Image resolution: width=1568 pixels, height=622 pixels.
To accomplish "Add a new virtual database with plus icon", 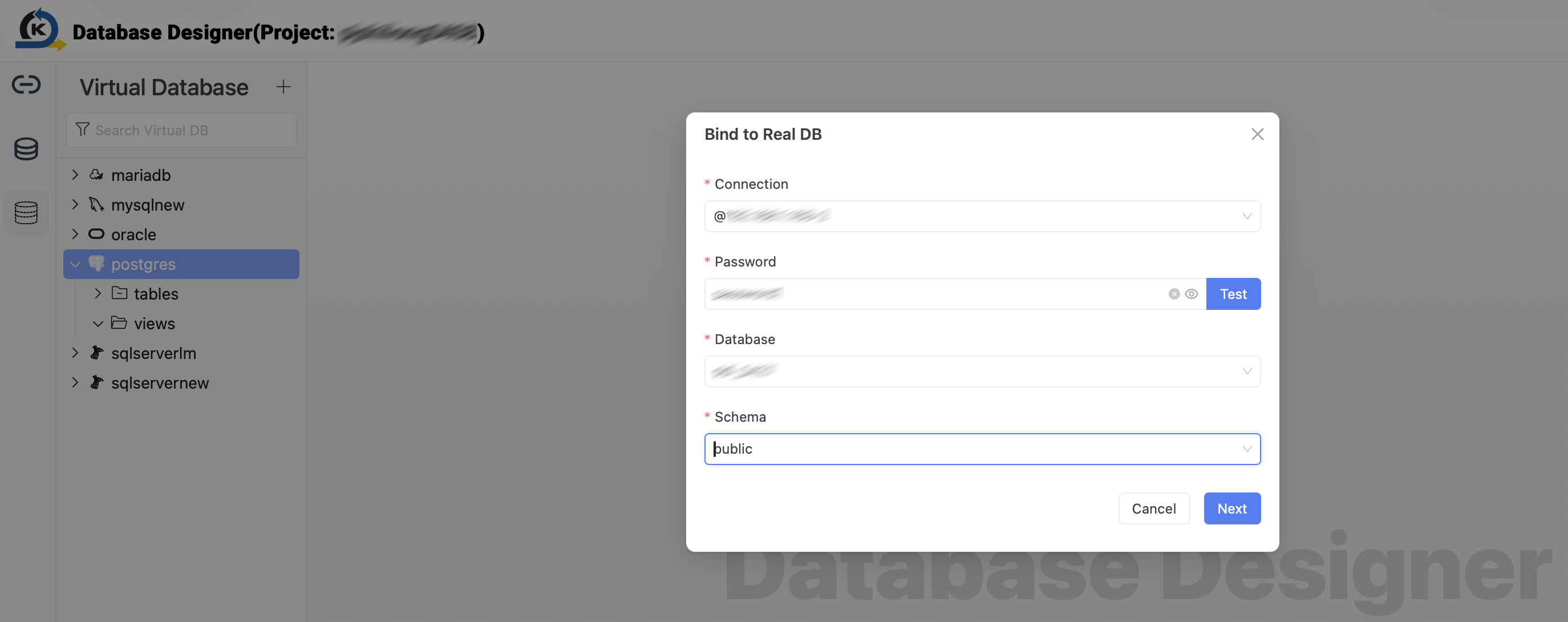I will [283, 87].
